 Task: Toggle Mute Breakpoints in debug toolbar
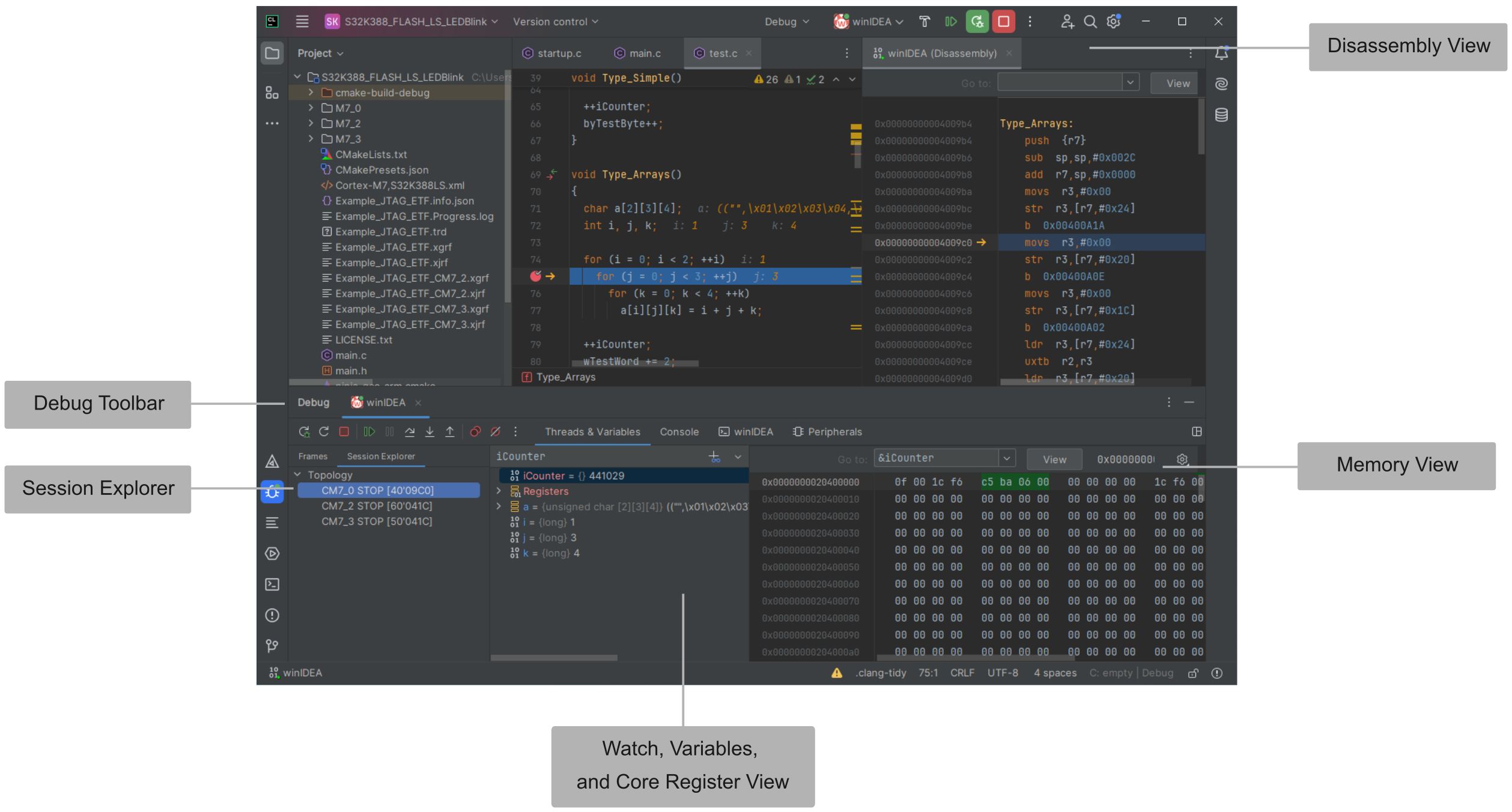coord(496,432)
